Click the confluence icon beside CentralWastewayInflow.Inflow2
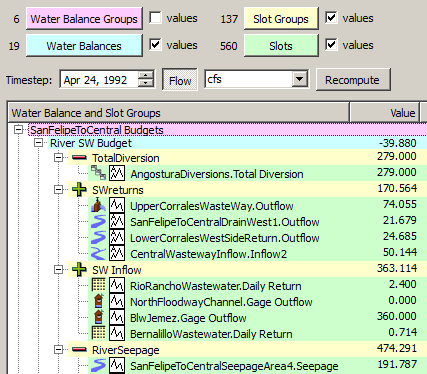427x374 pixels. (x=98, y=253)
